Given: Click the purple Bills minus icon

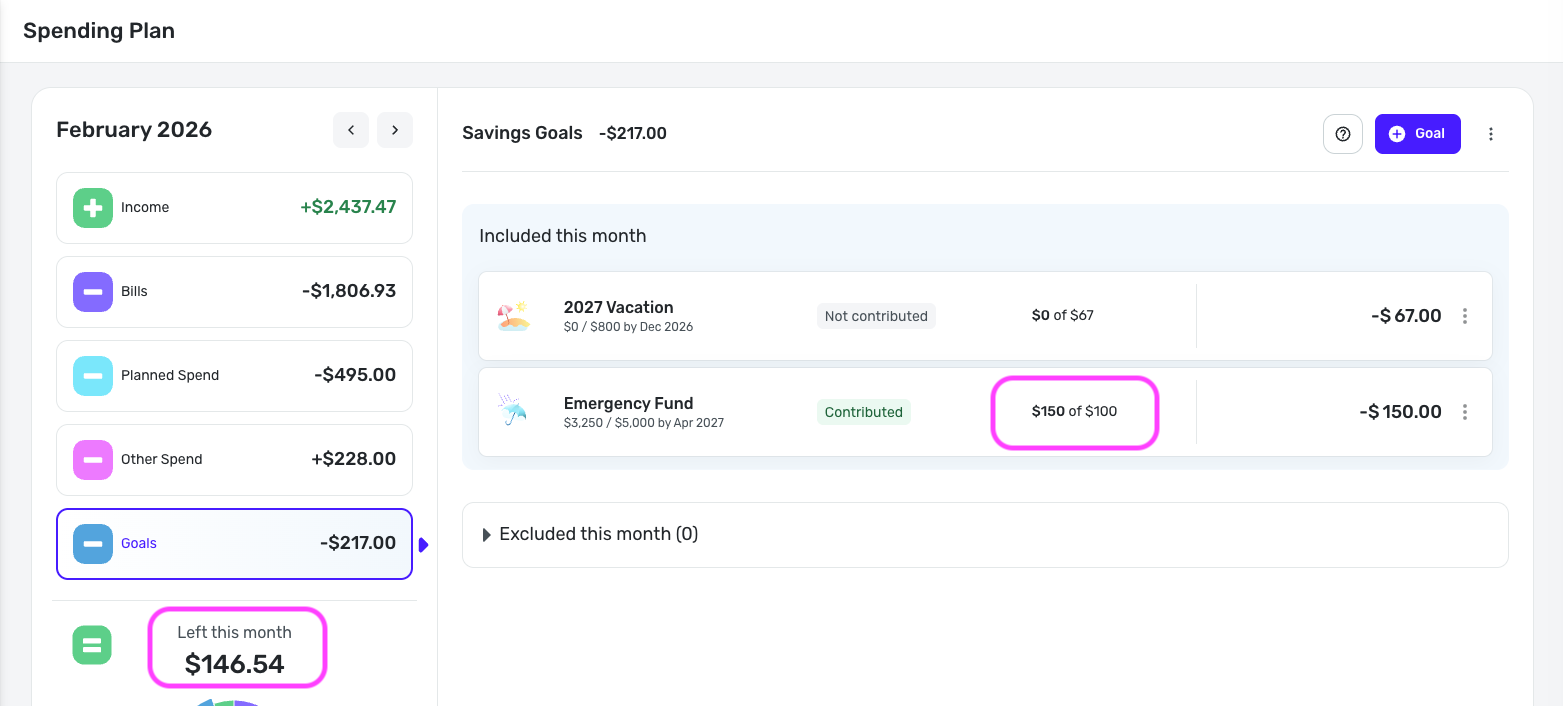Looking at the screenshot, I should (x=92, y=292).
